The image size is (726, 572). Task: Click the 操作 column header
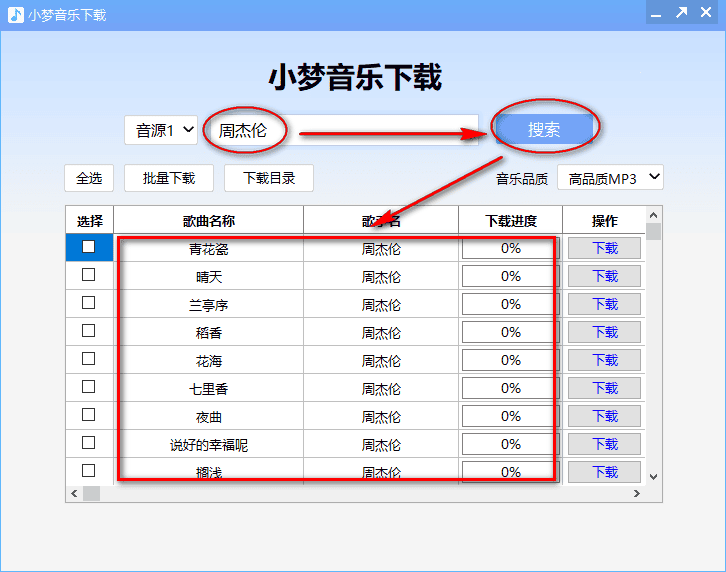click(604, 220)
